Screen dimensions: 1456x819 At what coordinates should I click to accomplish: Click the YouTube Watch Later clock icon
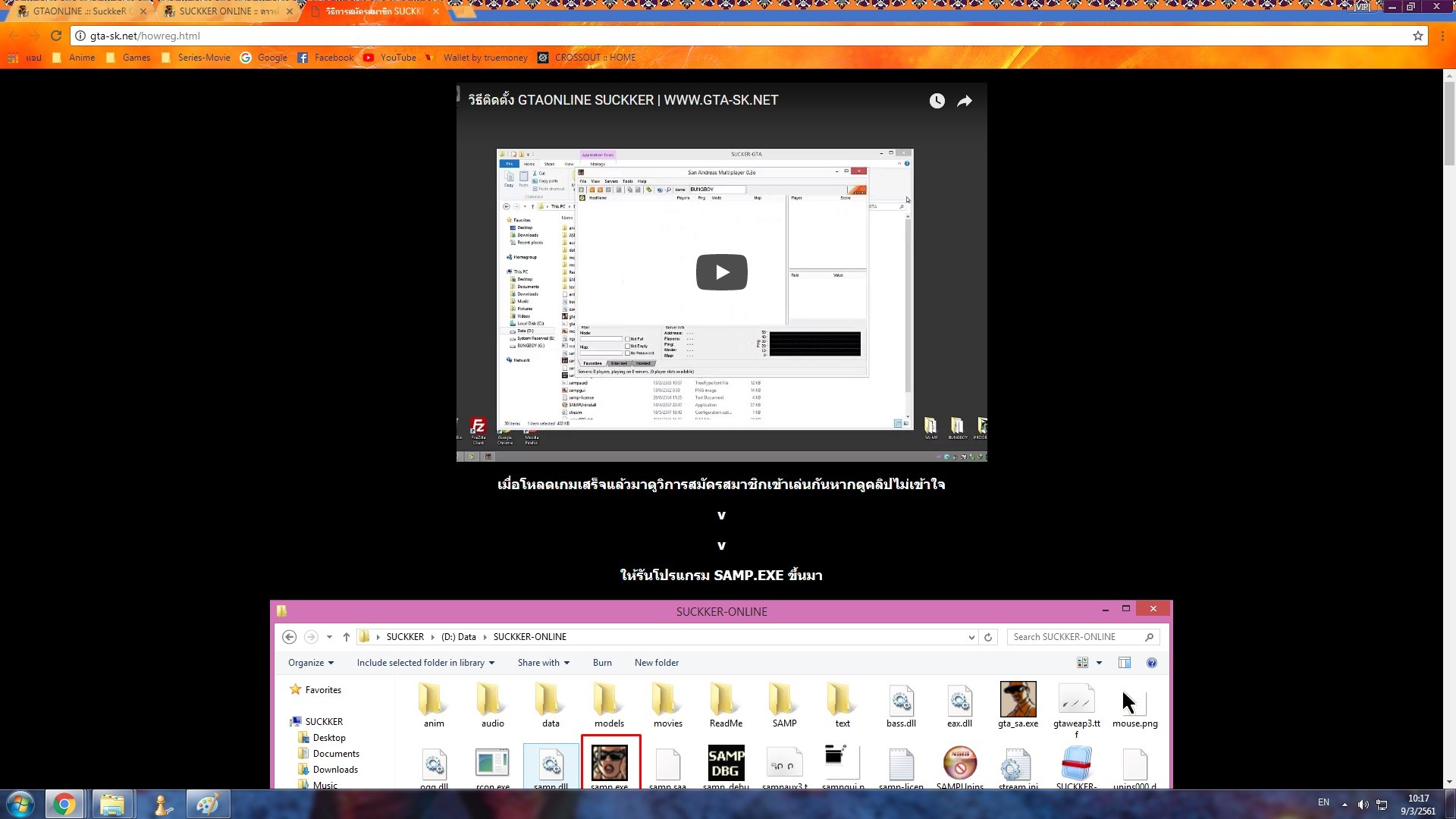click(x=937, y=101)
